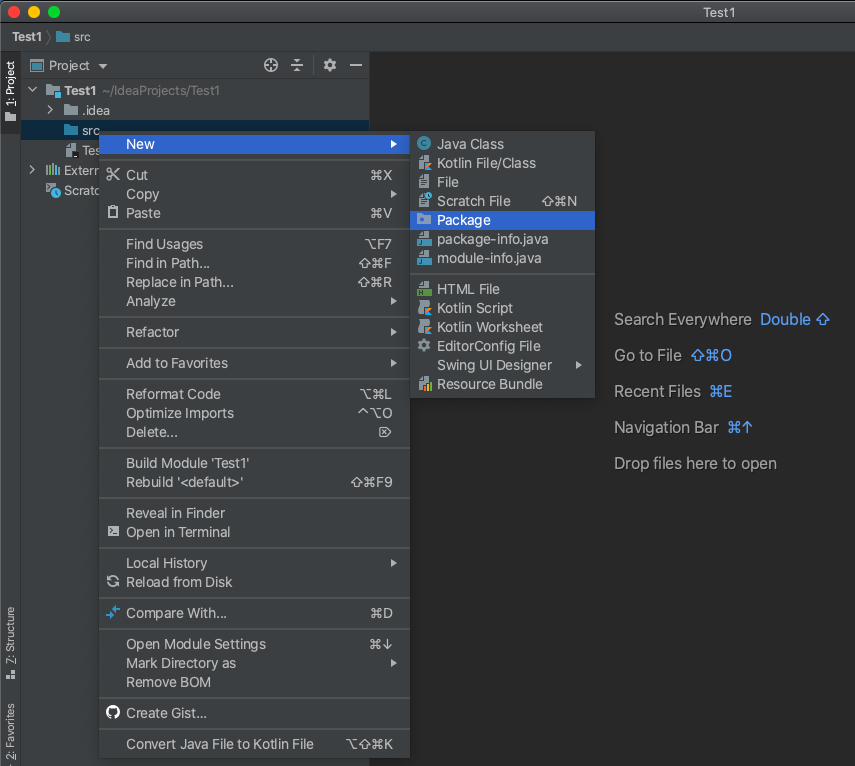Click the Resource Bundle icon

(425, 384)
